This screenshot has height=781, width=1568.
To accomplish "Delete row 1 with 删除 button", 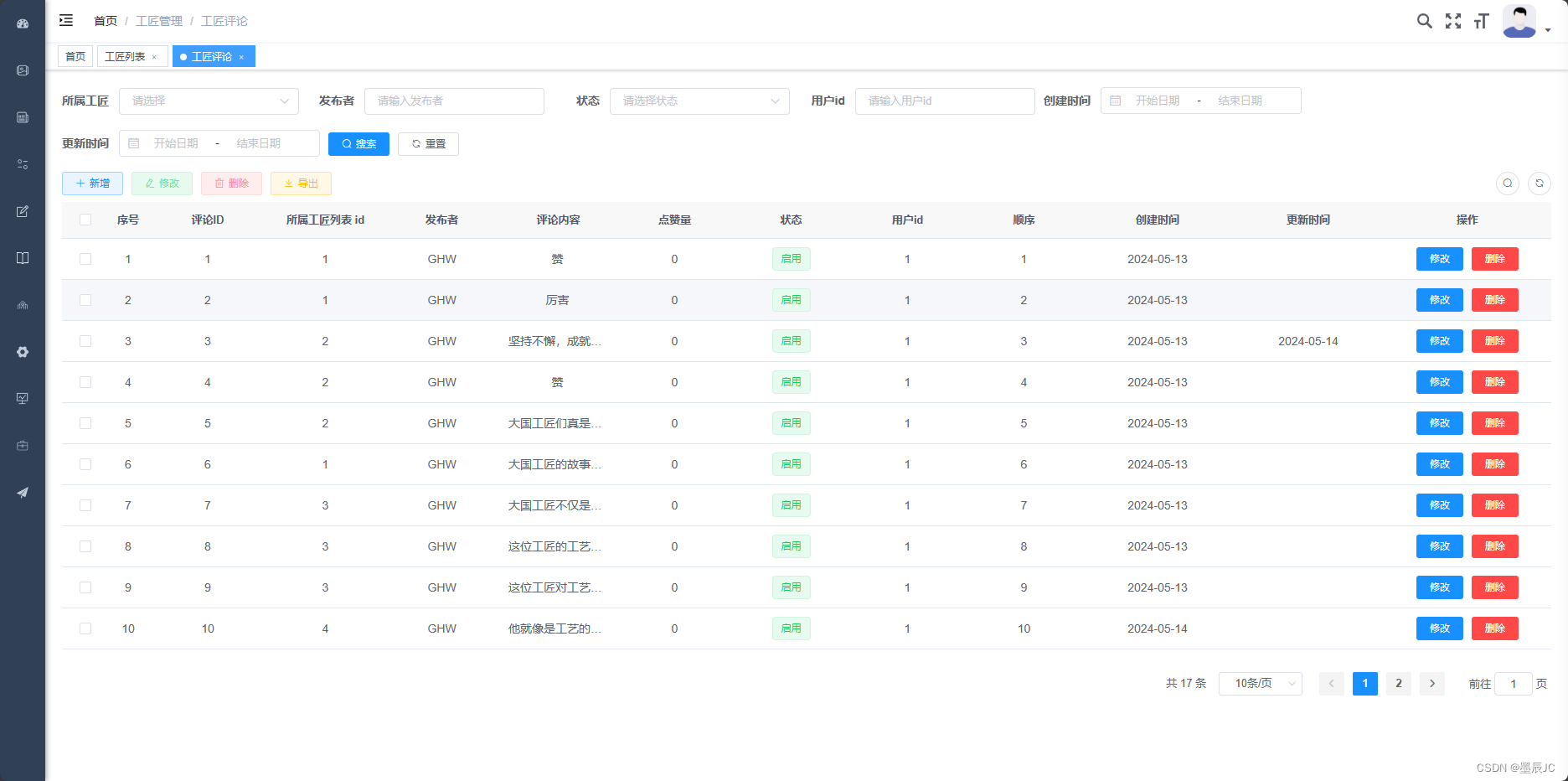I will coord(1495,259).
